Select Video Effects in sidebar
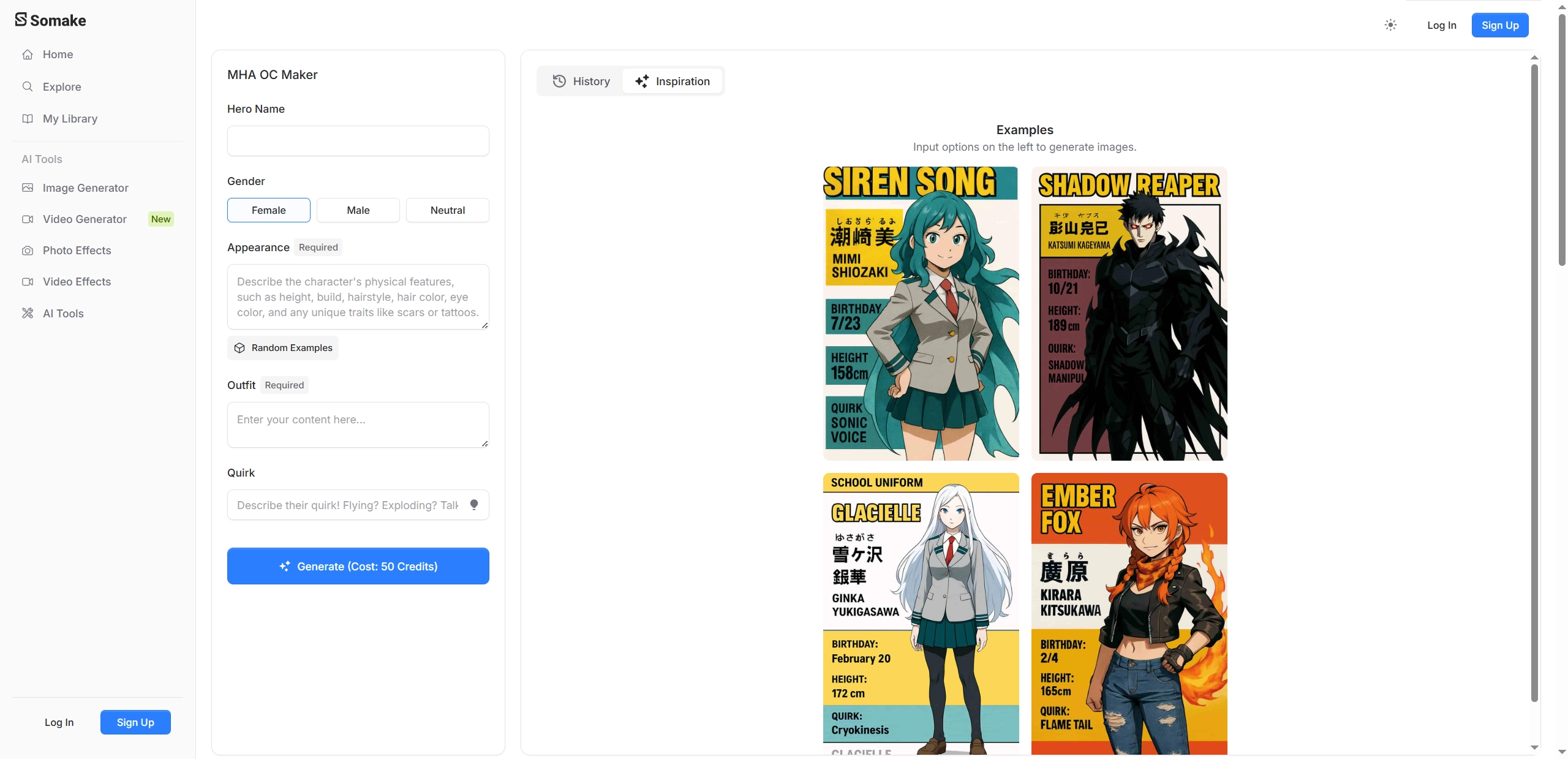Image resolution: width=1568 pixels, height=759 pixels. tap(77, 282)
